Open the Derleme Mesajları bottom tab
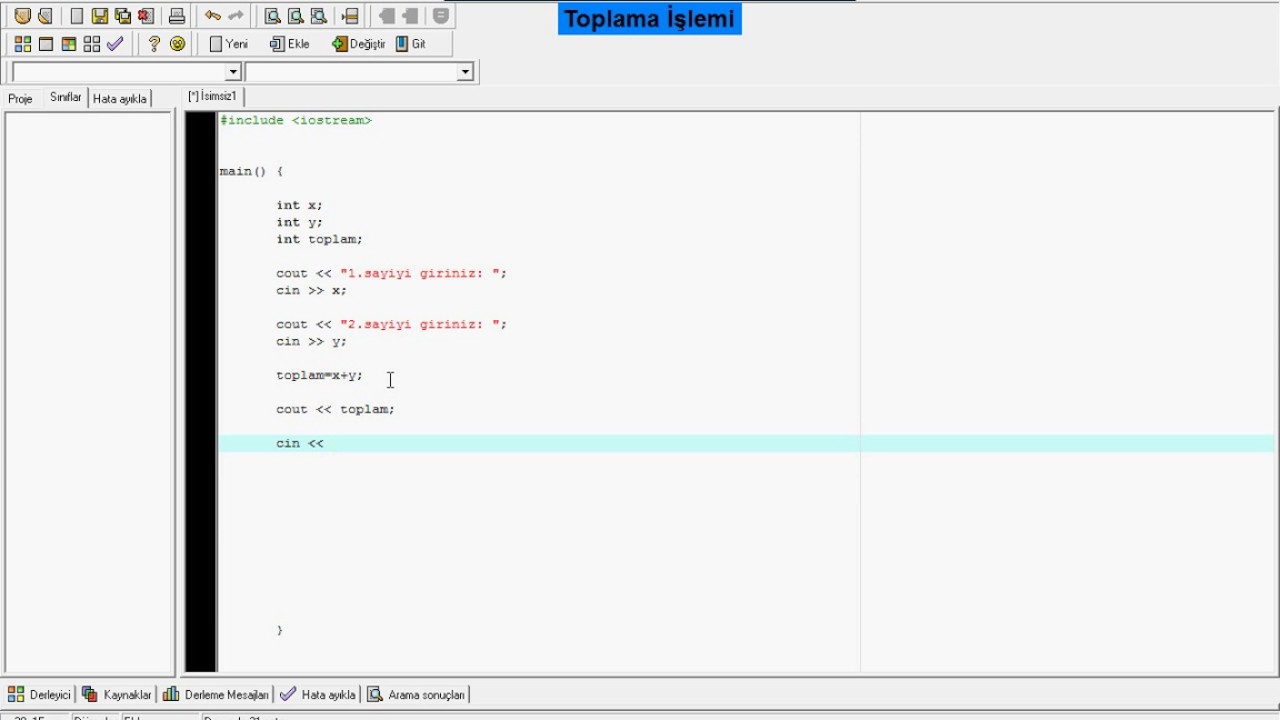 click(216, 694)
